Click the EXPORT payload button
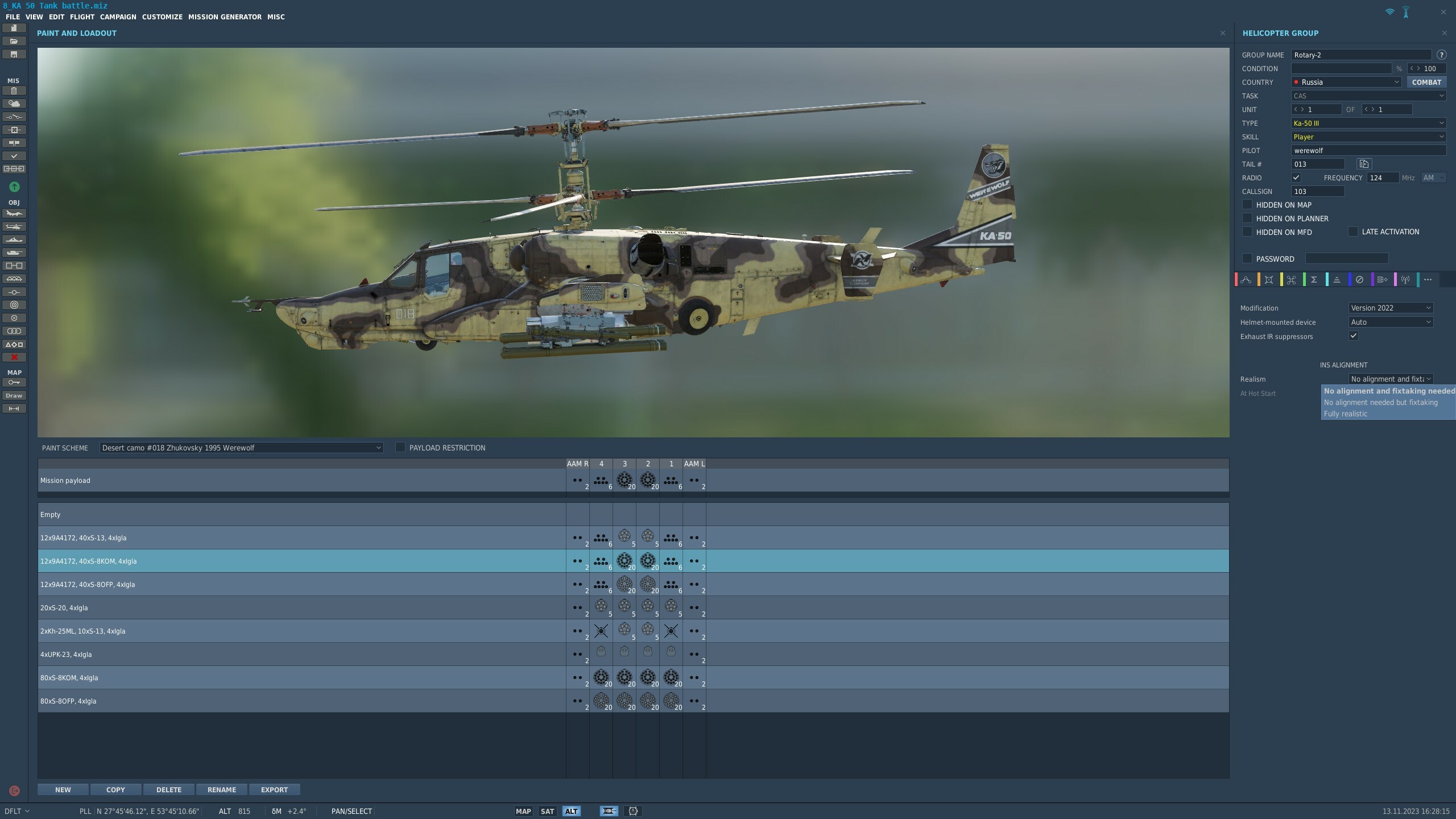Screen dimensions: 1456x819 click(274, 789)
